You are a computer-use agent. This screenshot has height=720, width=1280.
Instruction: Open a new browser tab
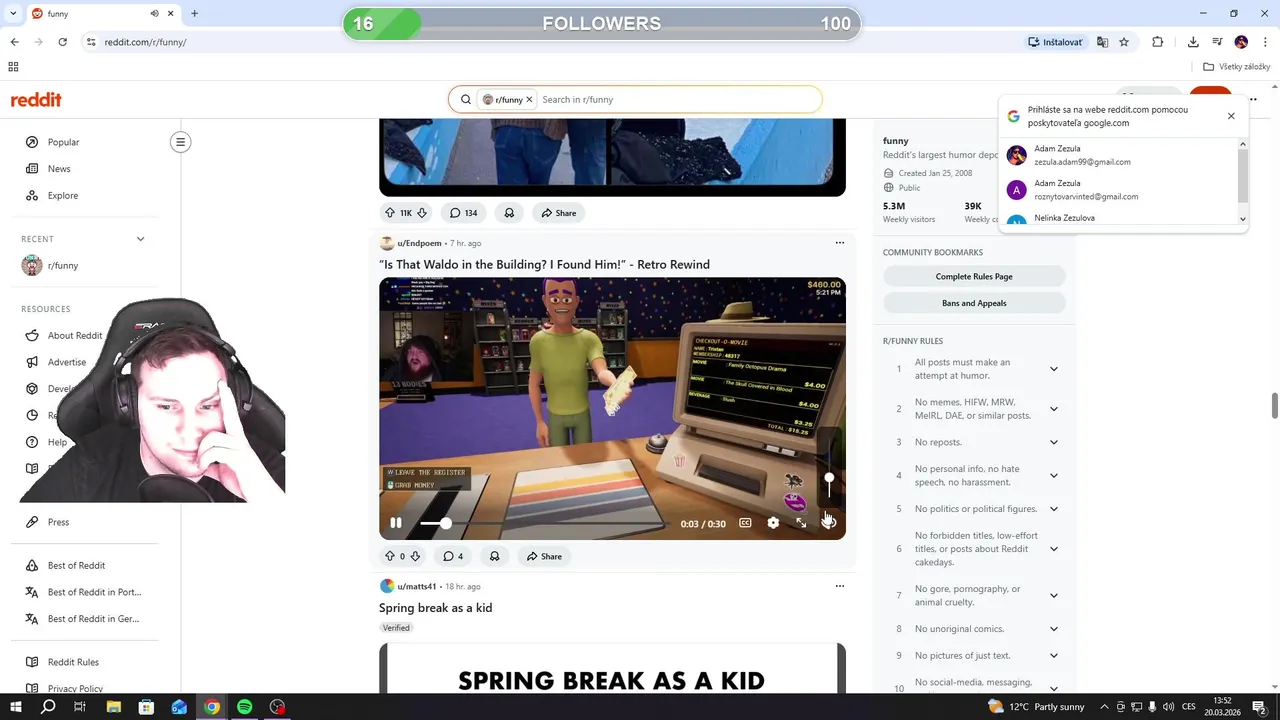[x=194, y=14]
